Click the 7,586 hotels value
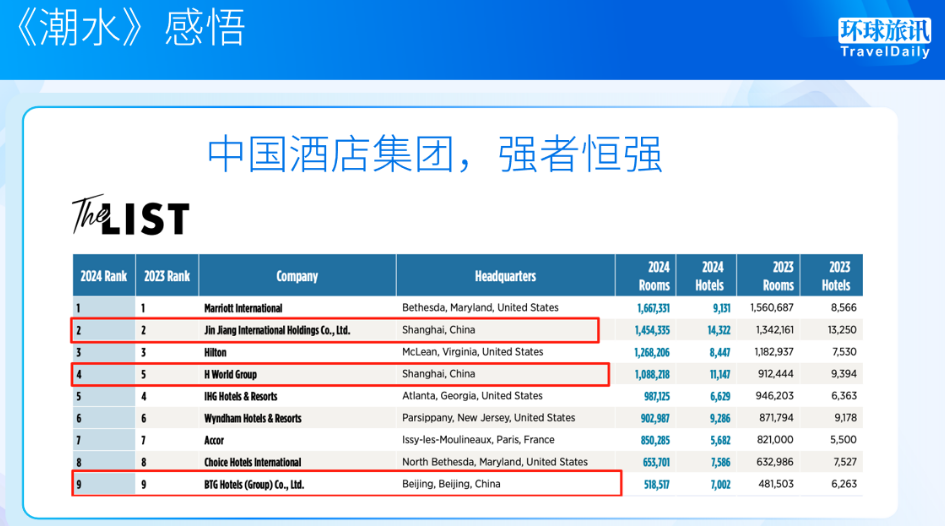Image resolution: width=945 pixels, height=526 pixels. point(720,462)
